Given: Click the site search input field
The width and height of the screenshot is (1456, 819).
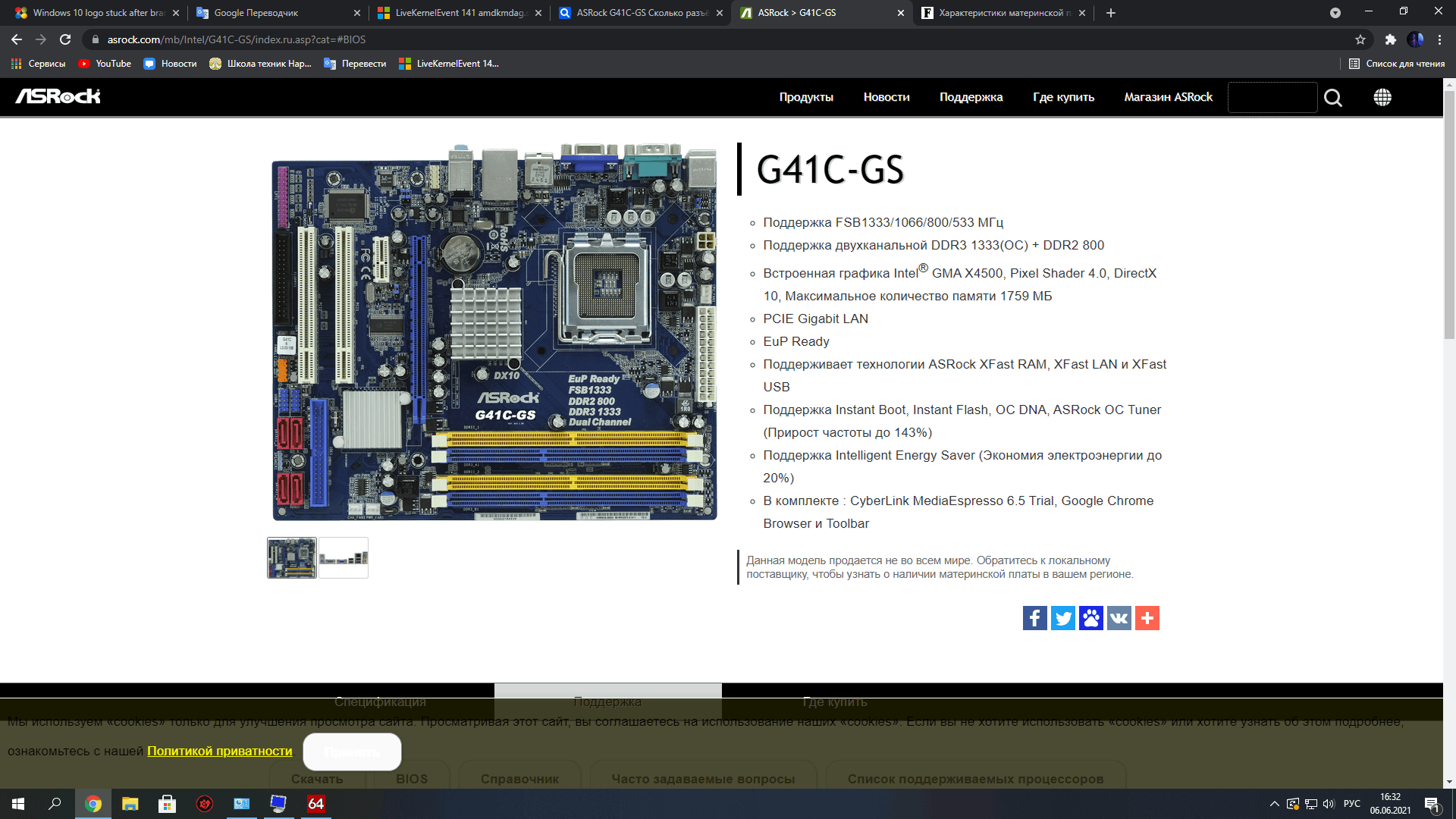Looking at the screenshot, I should click(x=1272, y=97).
